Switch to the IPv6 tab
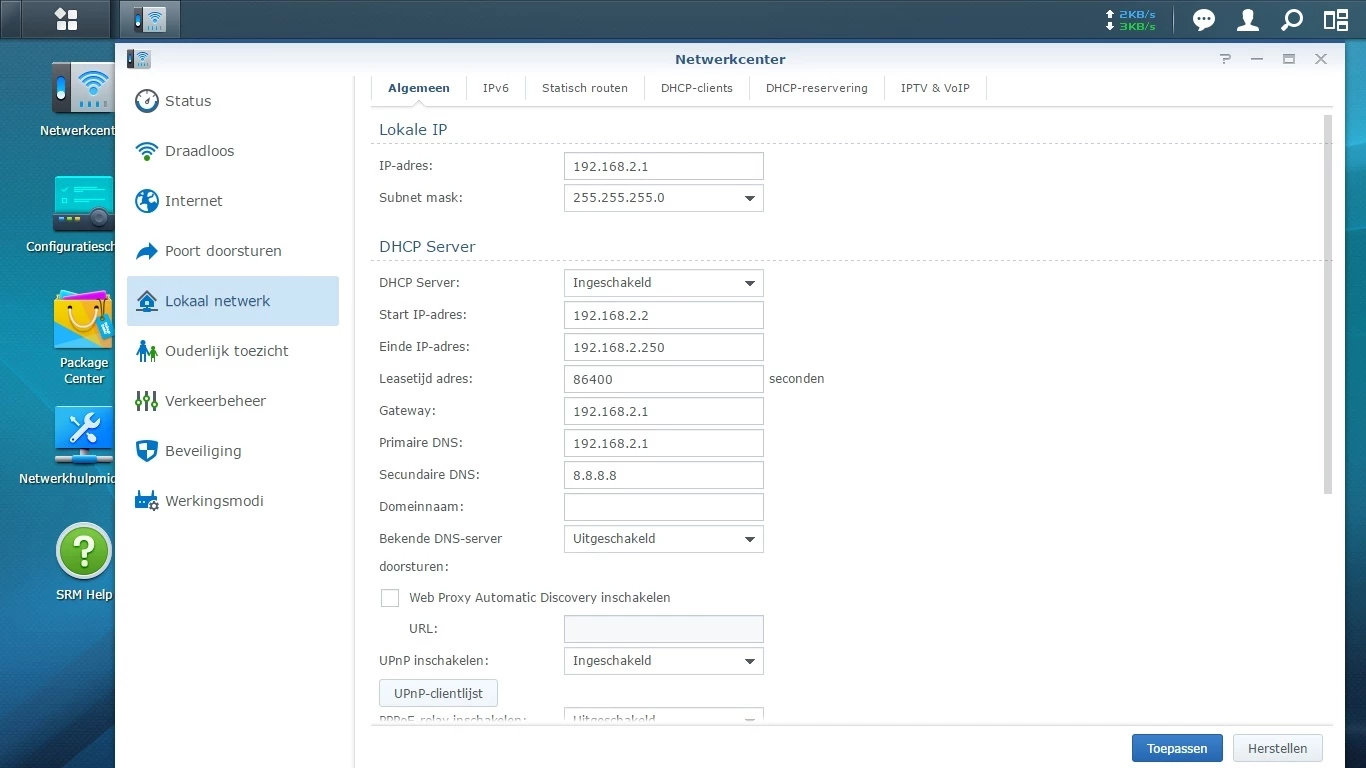Image resolution: width=1366 pixels, height=768 pixels. (x=496, y=88)
